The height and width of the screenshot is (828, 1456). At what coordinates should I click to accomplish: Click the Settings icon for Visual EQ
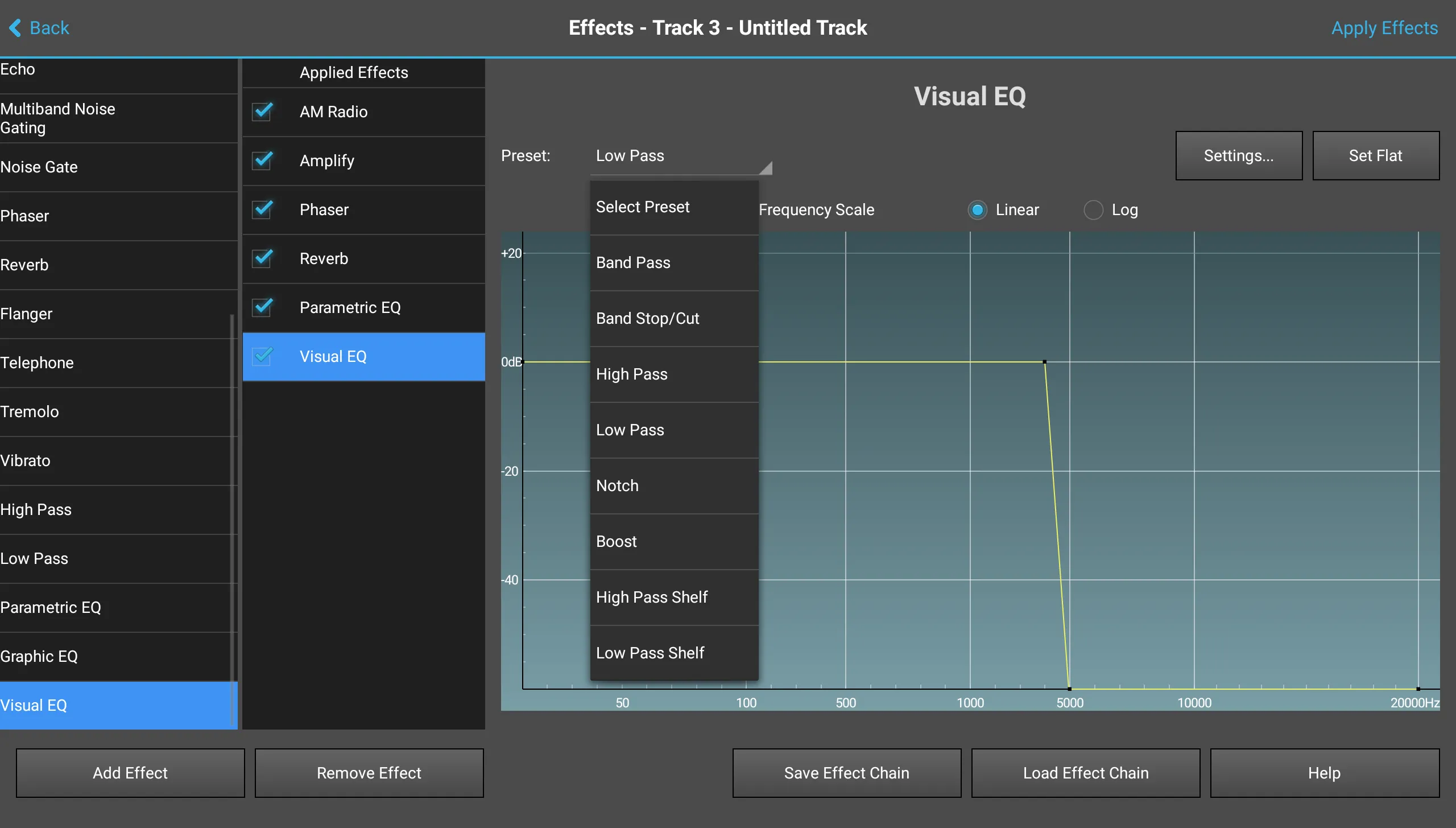pyautogui.click(x=1238, y=155)
